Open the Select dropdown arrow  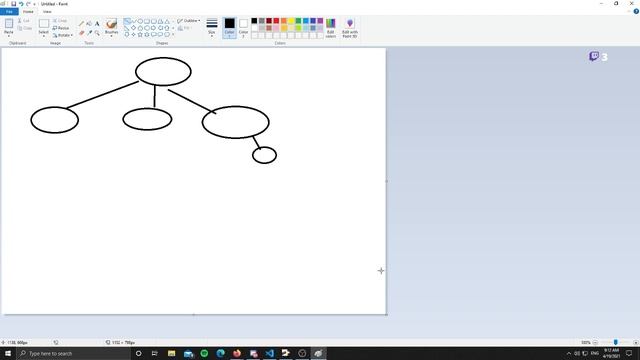click(x=44, y=36)
